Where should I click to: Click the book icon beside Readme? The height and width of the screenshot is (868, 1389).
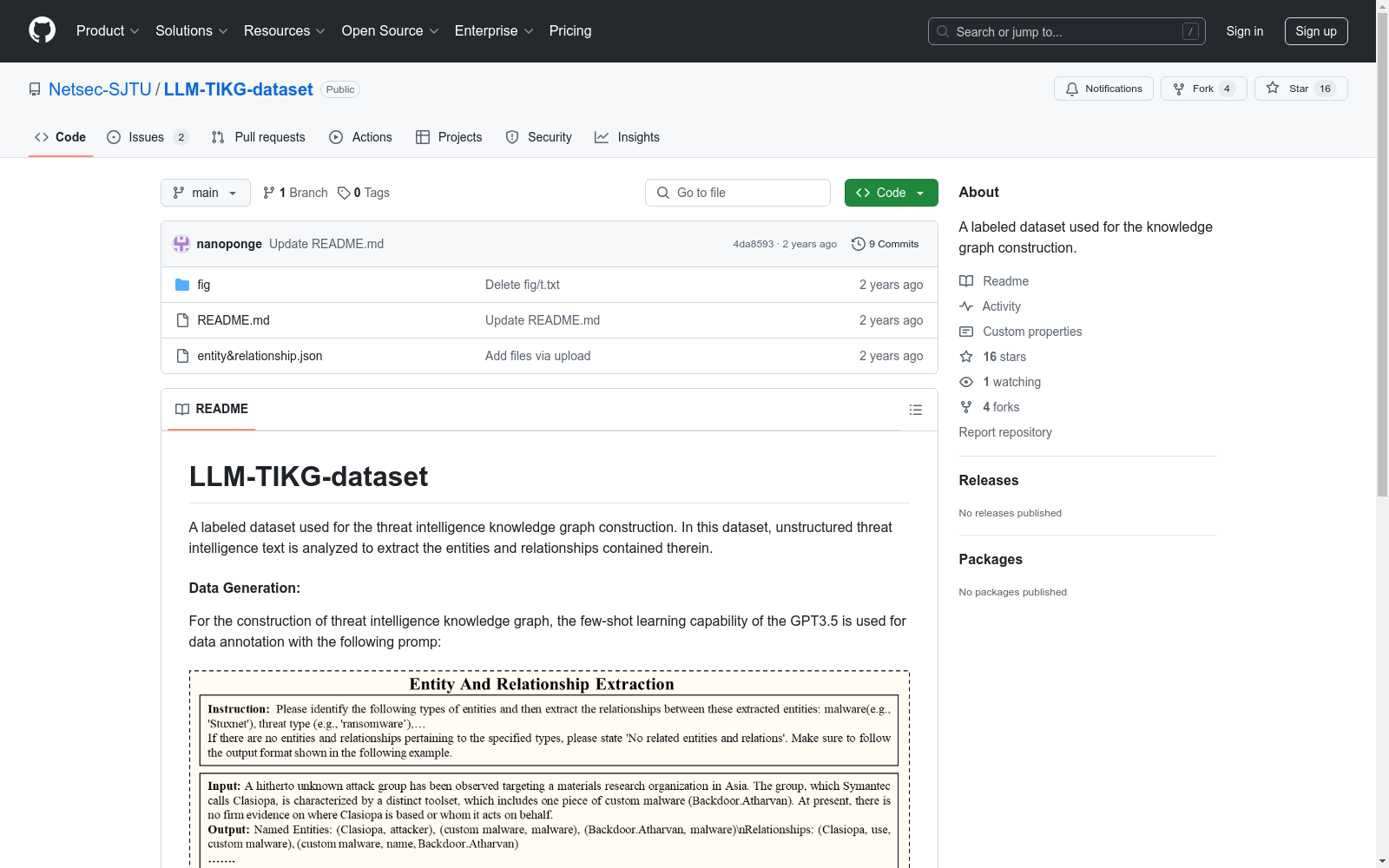pyautogui.click(x=966, y=281)
